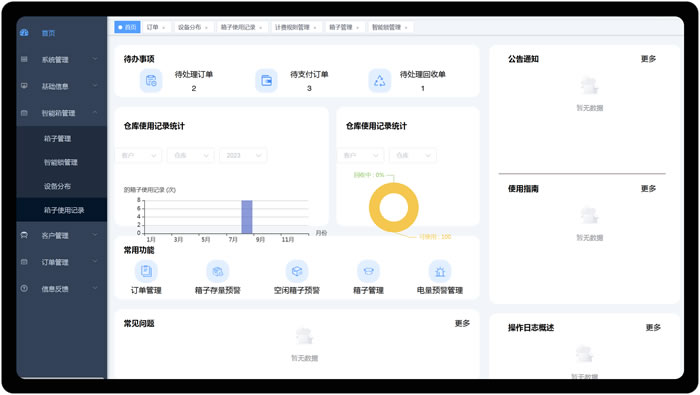The width and height of the screenshot is (700, 395).
Task: Click the 基础信息 sidebar icon
Action: coord(24,86)
